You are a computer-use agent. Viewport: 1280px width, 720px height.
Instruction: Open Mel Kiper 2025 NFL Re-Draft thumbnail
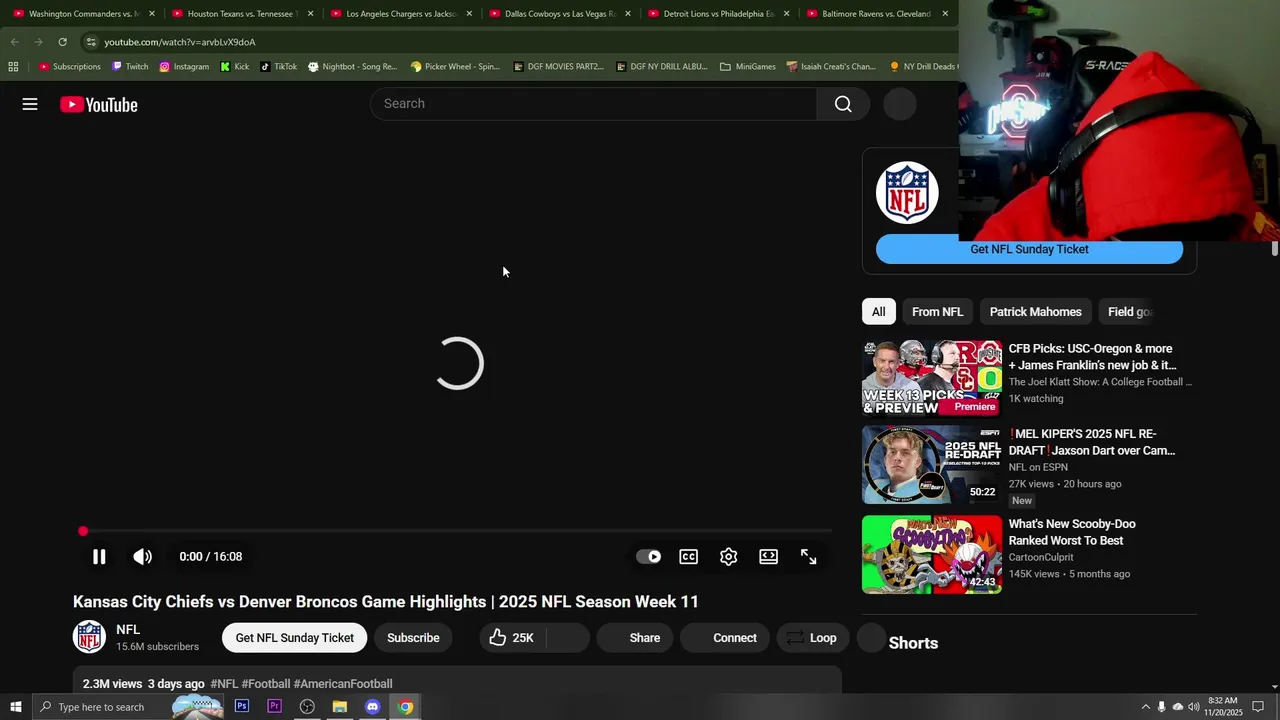pos(932,465)
